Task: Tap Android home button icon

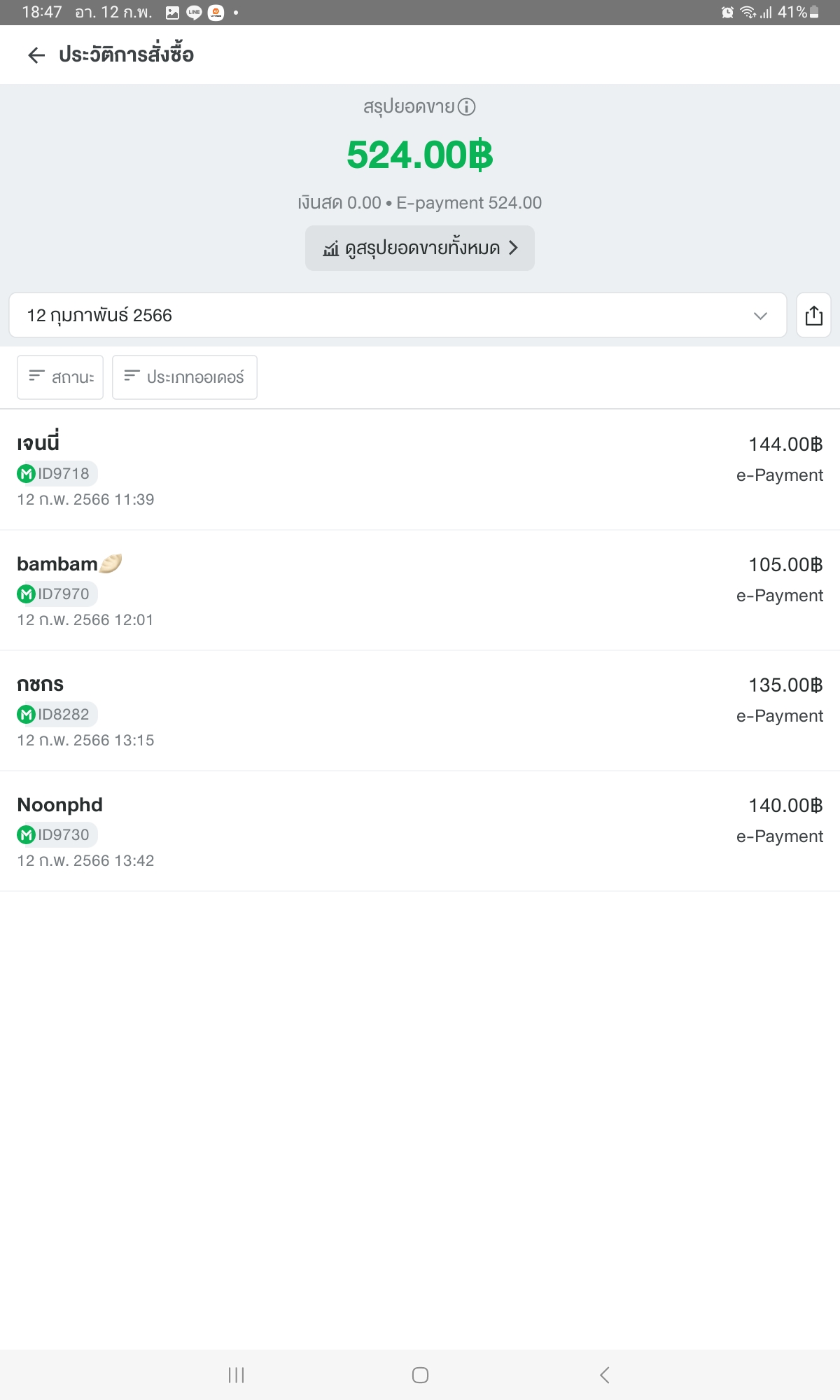Action: pos(420,1375)
